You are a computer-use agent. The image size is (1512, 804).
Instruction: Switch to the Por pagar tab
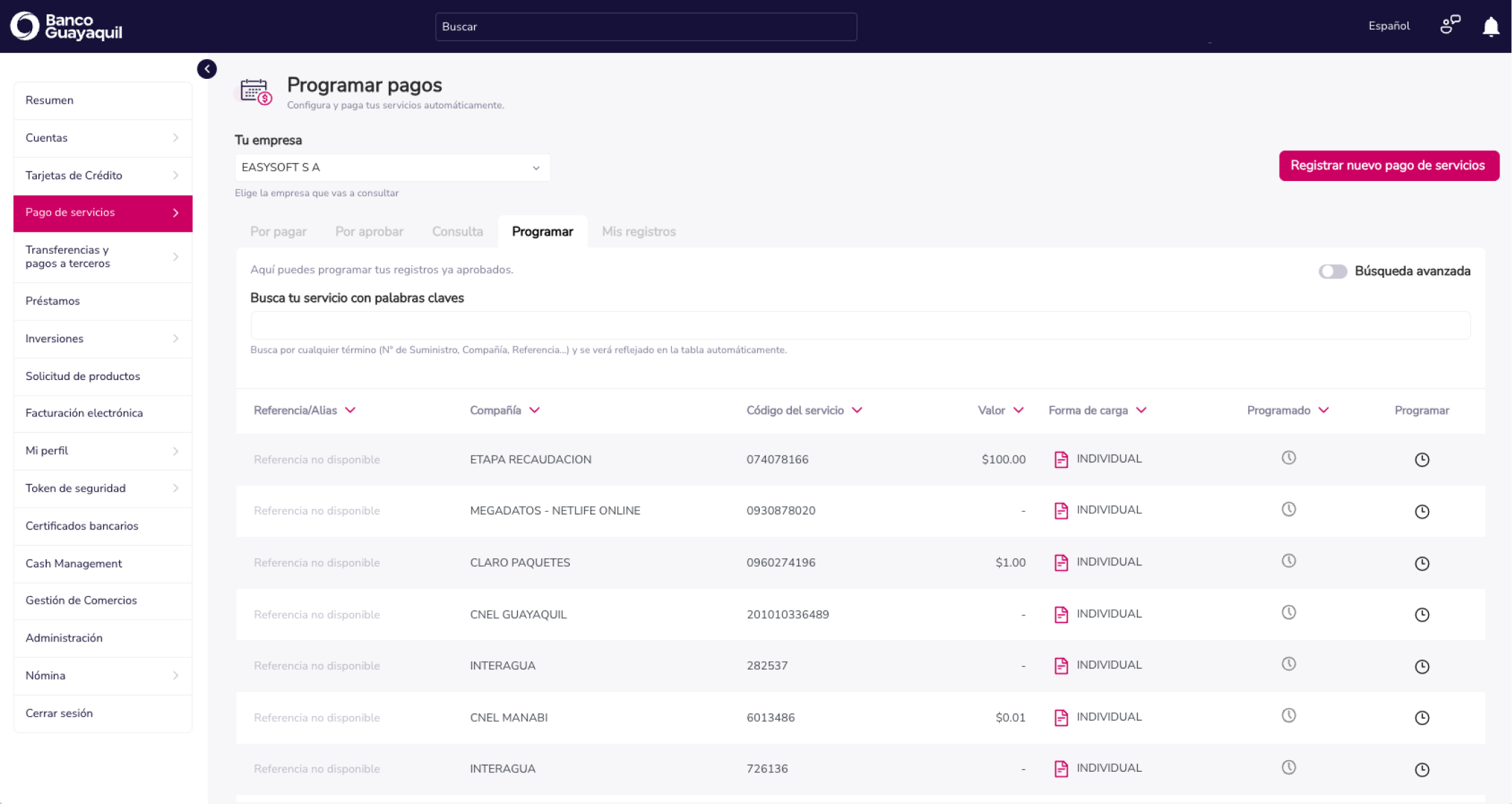(x=278, y=232)
